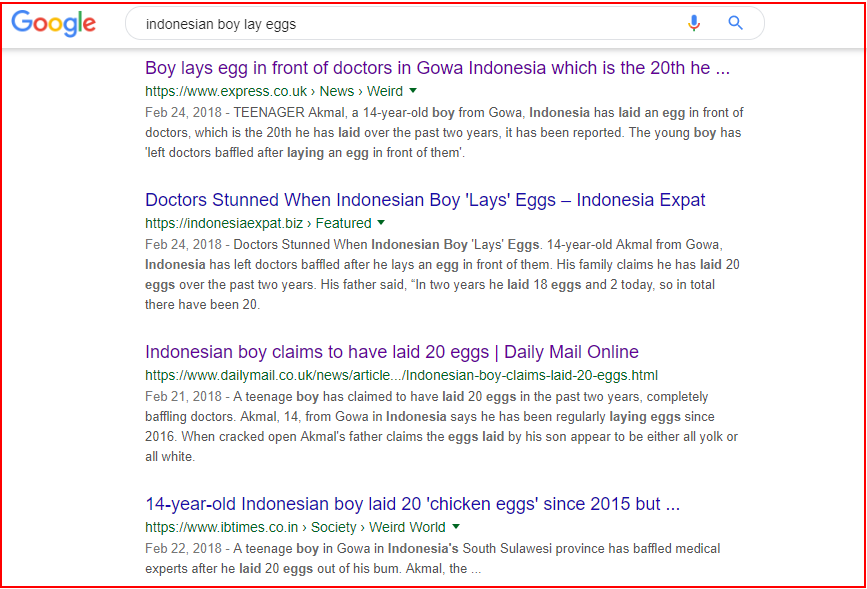Click snippet text 'there have been 20.'
867x589 pixels.
tap(202, 305)
